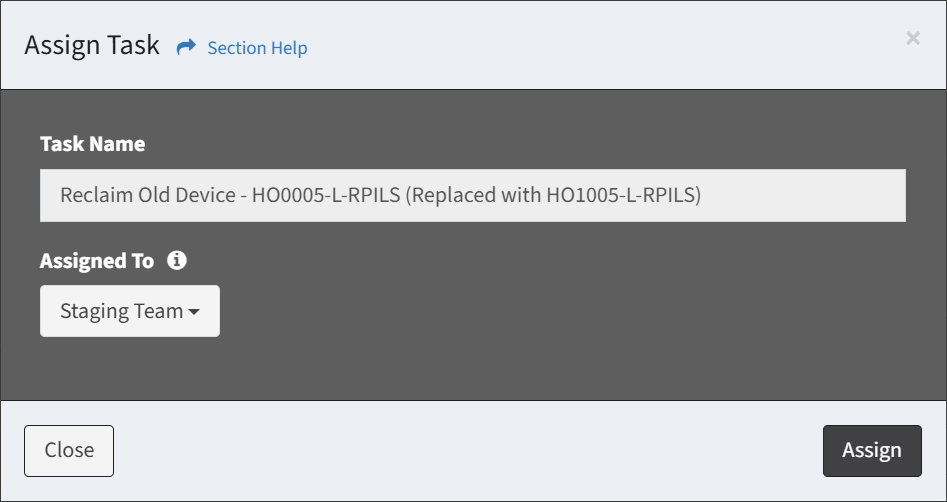
Task: Click the caret arrow on Staging Team
Action: pos(194,312)
